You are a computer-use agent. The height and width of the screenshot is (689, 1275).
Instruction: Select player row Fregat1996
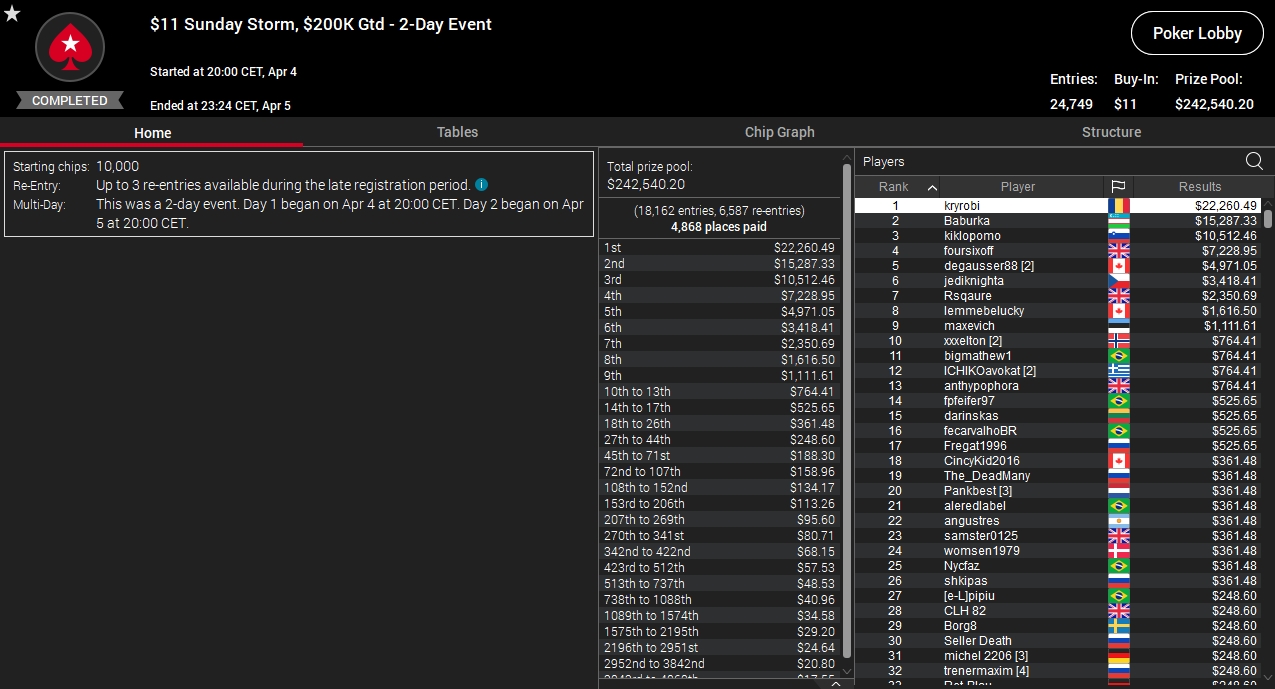(x=1058, y=446)
